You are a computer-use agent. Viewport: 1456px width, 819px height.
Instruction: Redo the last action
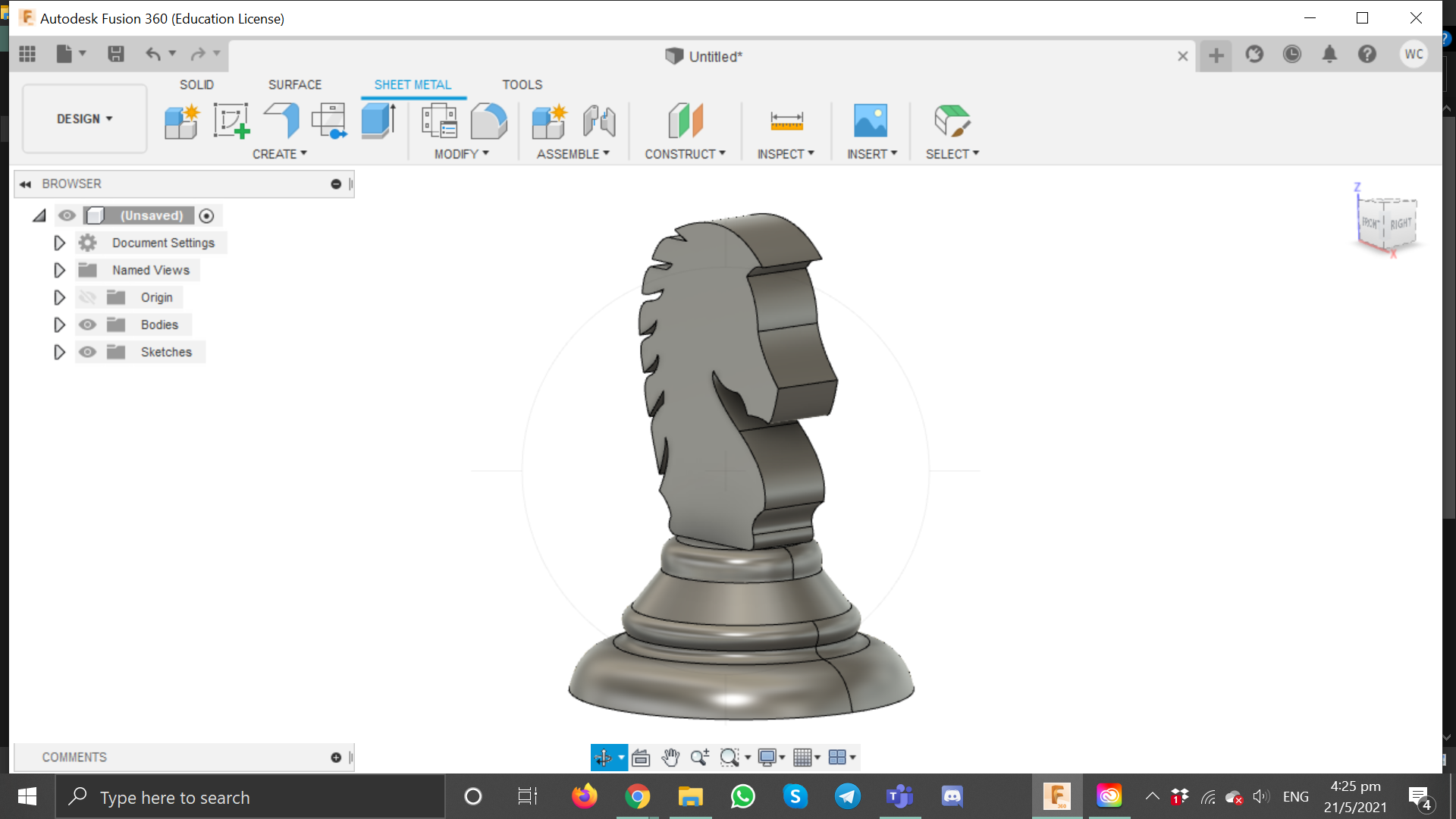(x=198, y=54)
